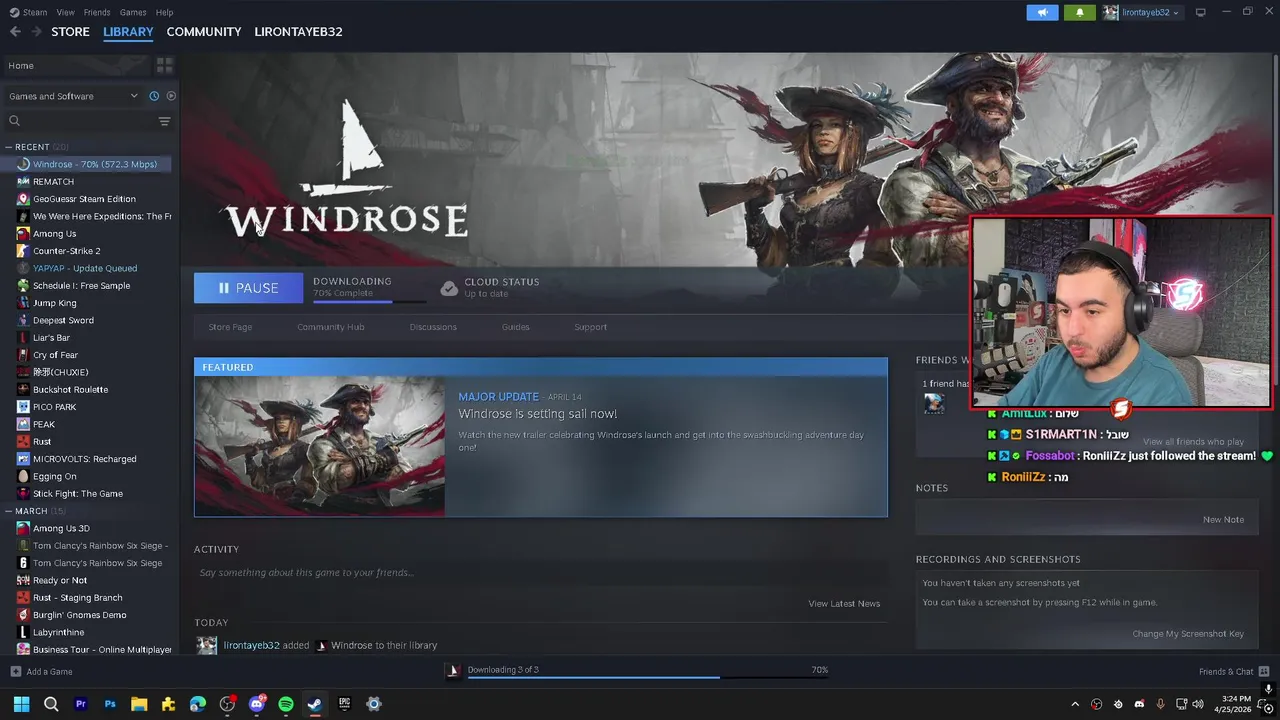Open the Windrose Store Page link

230,327
